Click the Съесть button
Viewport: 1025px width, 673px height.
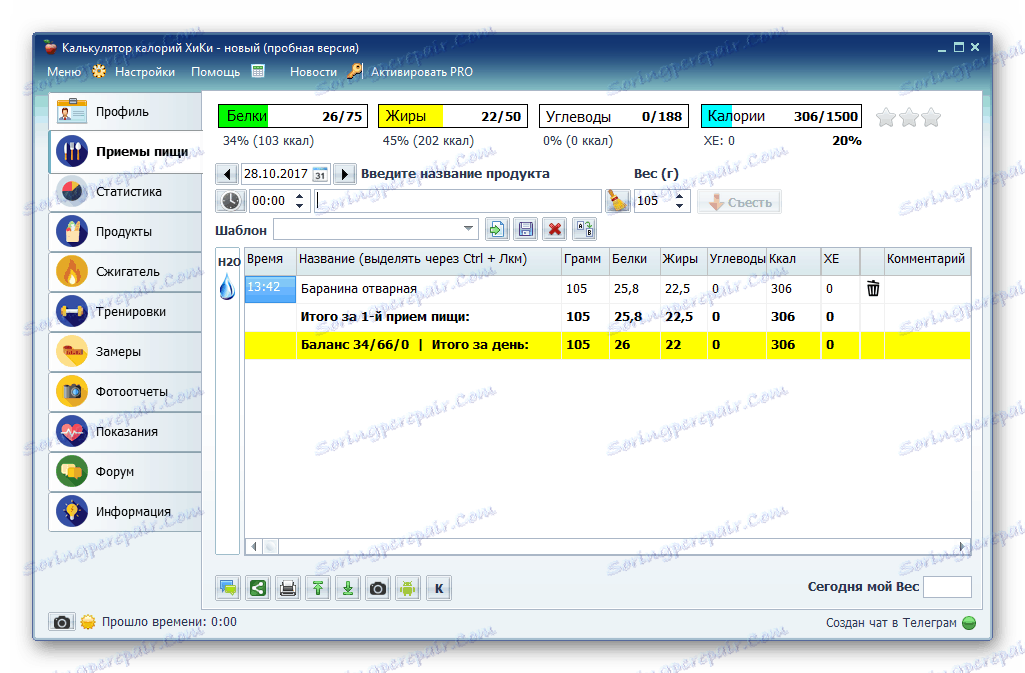pyautogui.click(x=739, y=202)
